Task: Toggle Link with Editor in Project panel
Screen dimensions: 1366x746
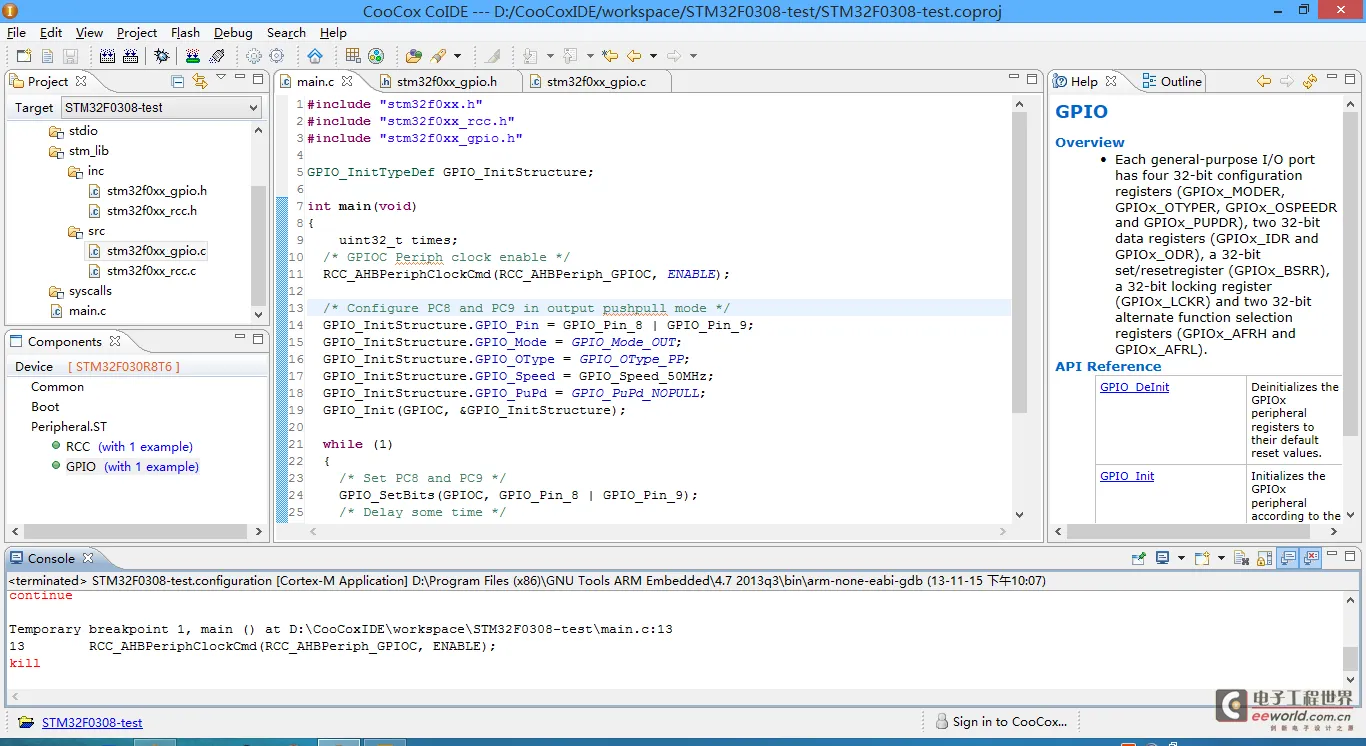Action: pos(200,81)
